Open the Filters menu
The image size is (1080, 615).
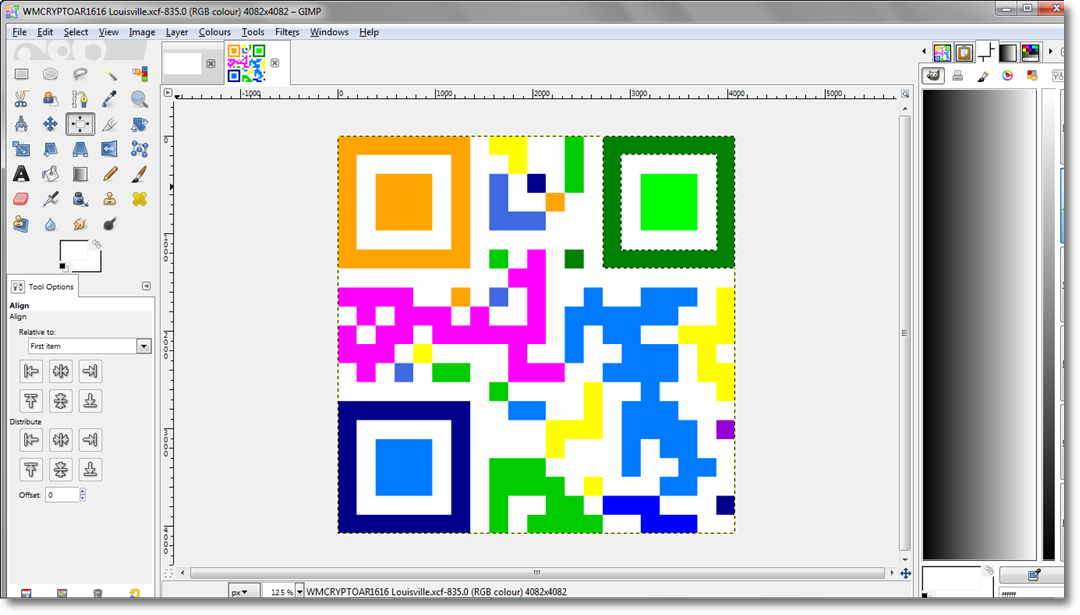coord(287,32)
